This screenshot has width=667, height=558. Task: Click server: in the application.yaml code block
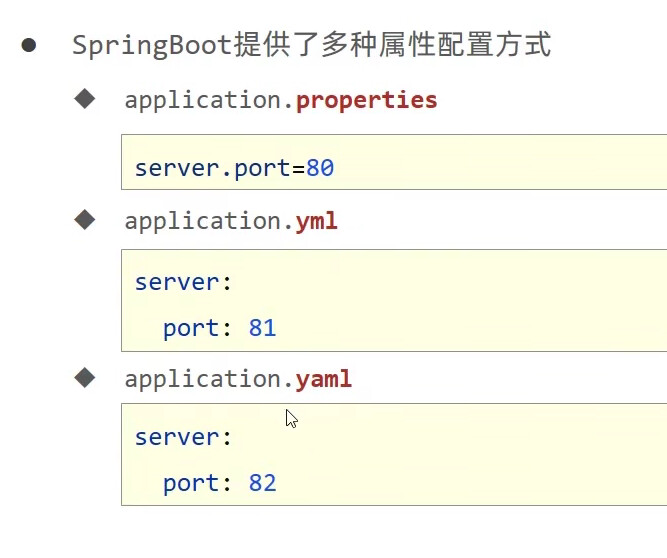pyautogui.click(x=183, y=437)
